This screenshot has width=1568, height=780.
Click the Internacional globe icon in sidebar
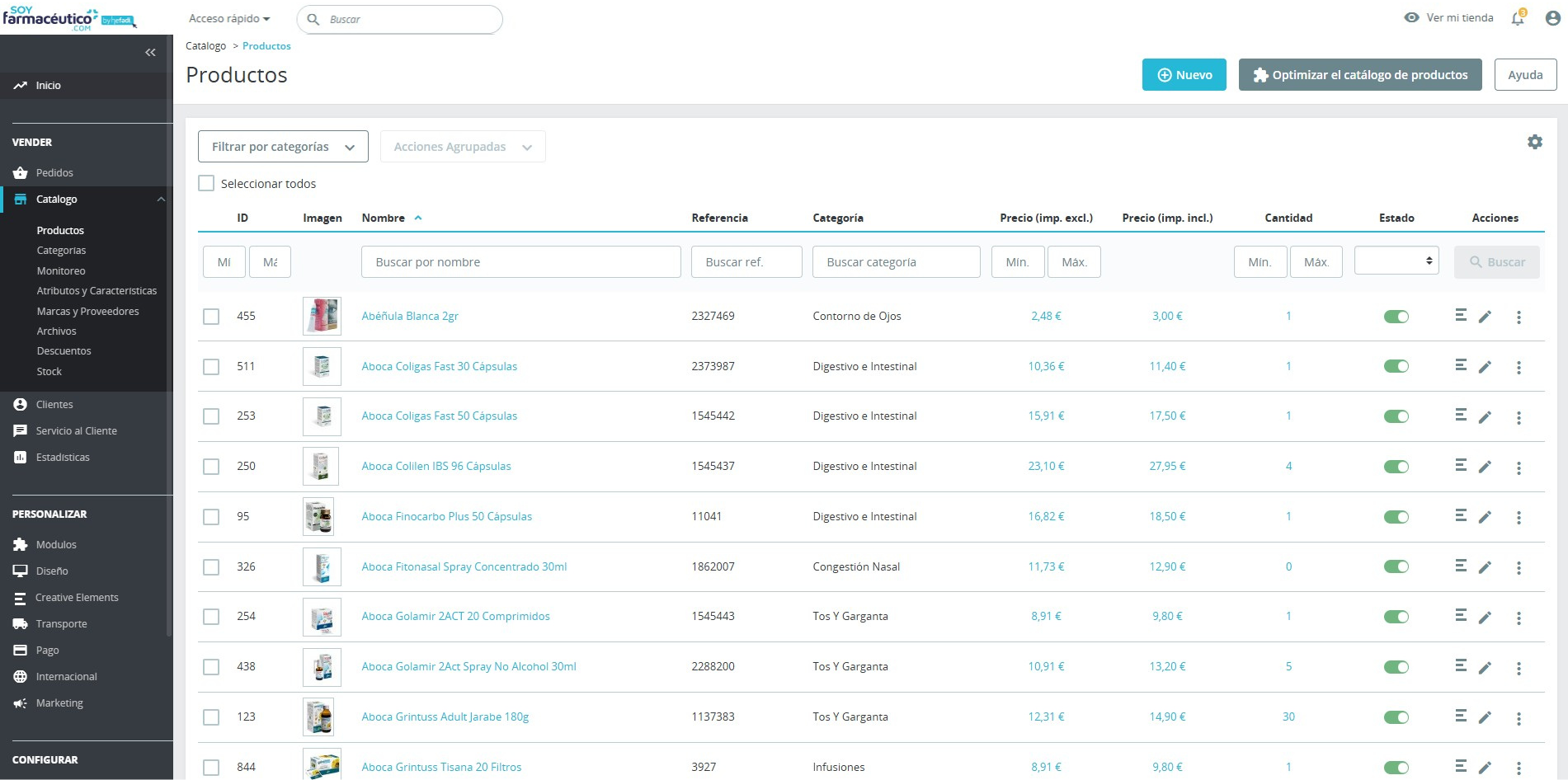(x=21, y=676)
